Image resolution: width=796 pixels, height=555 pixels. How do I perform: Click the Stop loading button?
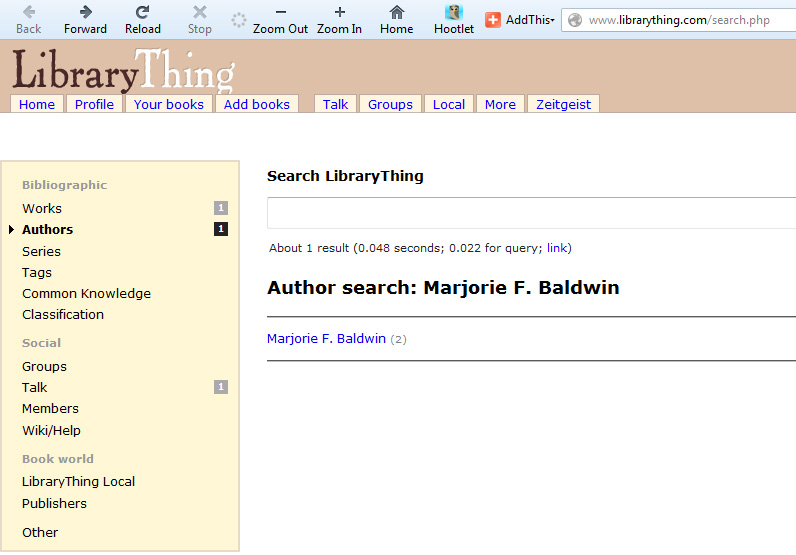tap(200, 20)
